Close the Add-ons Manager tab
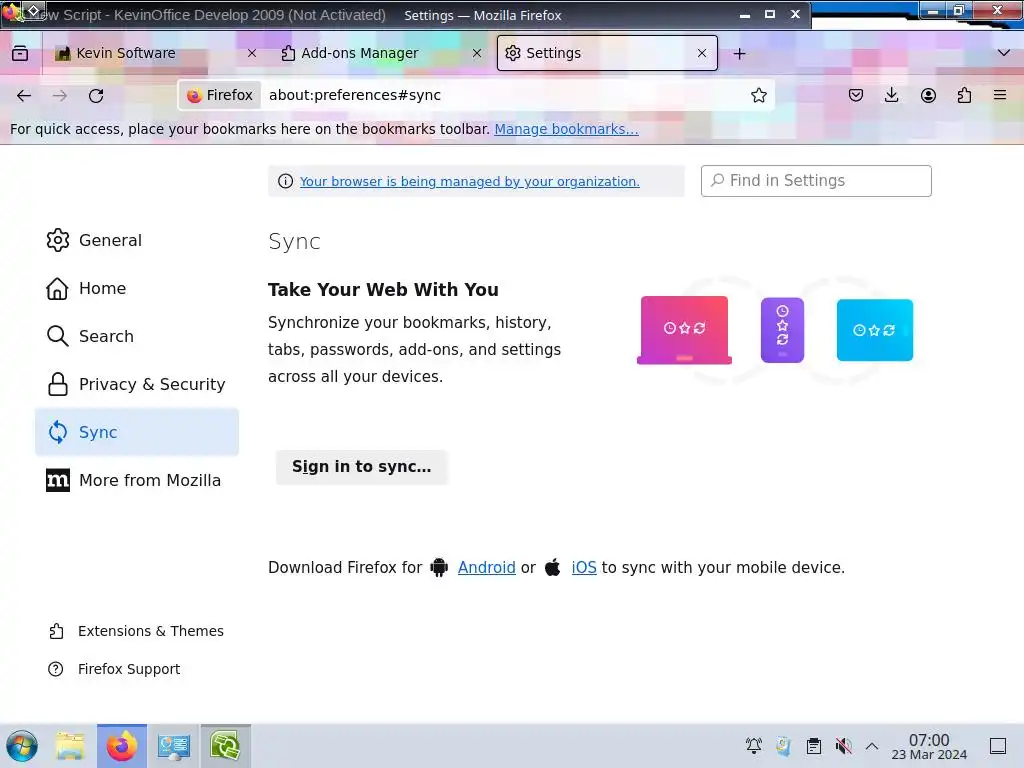This screenshot has height=768, width=1024. coord(477,54)
